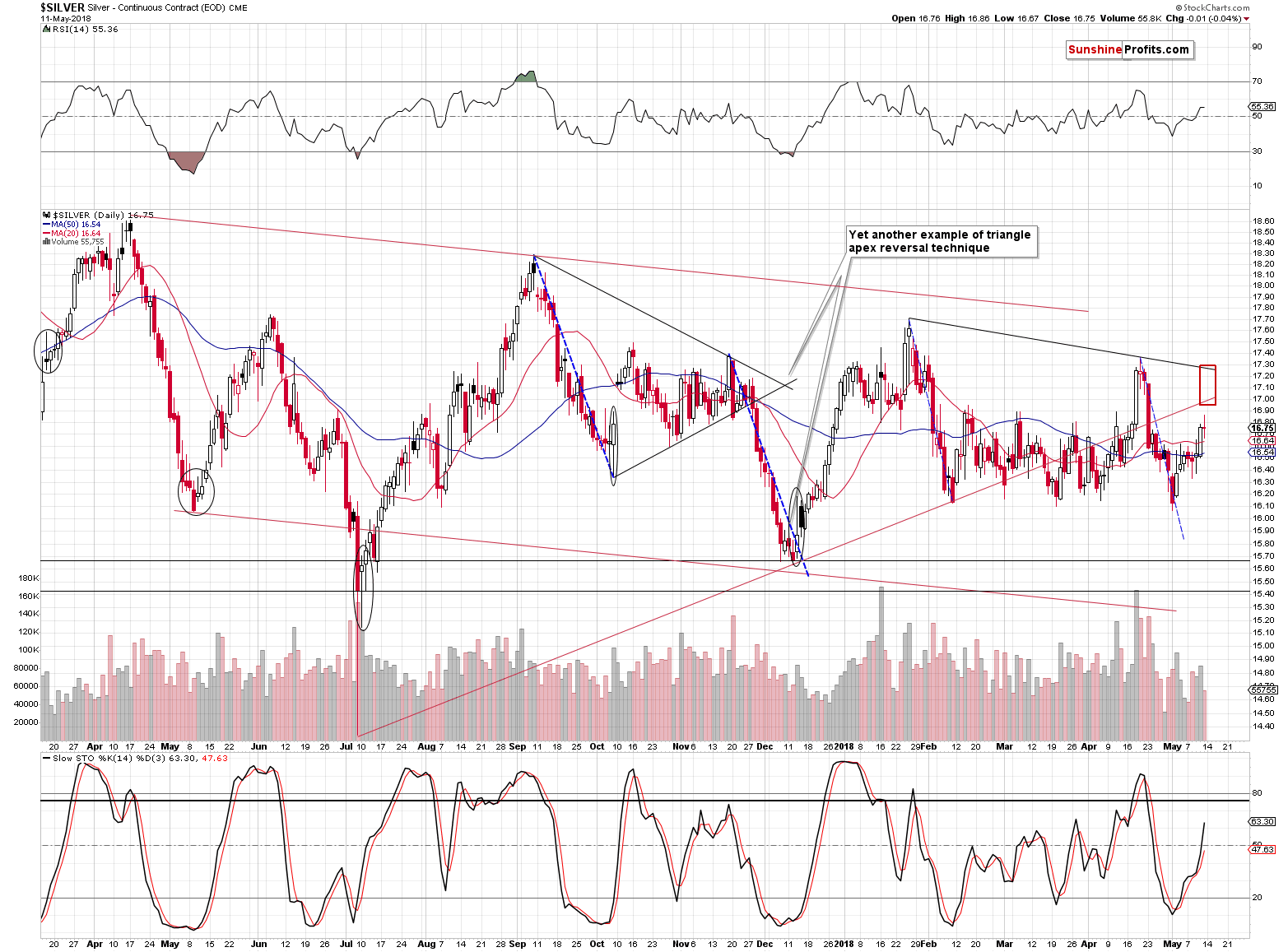Click the 18.60 price axis label
The height and width of the screenshot is (952, 1288).
click(1263, 221)
